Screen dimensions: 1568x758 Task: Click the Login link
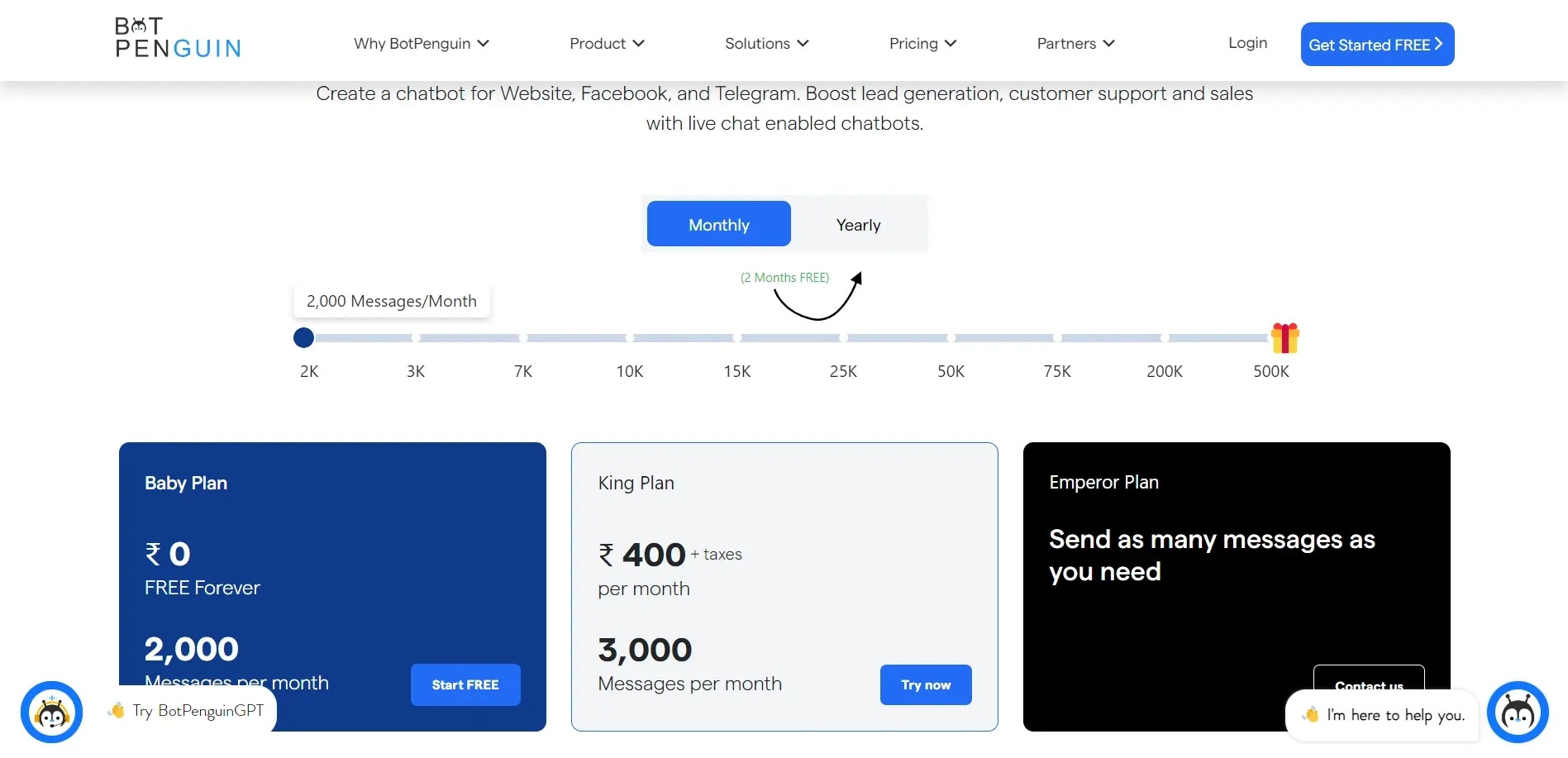(1247, 43)
